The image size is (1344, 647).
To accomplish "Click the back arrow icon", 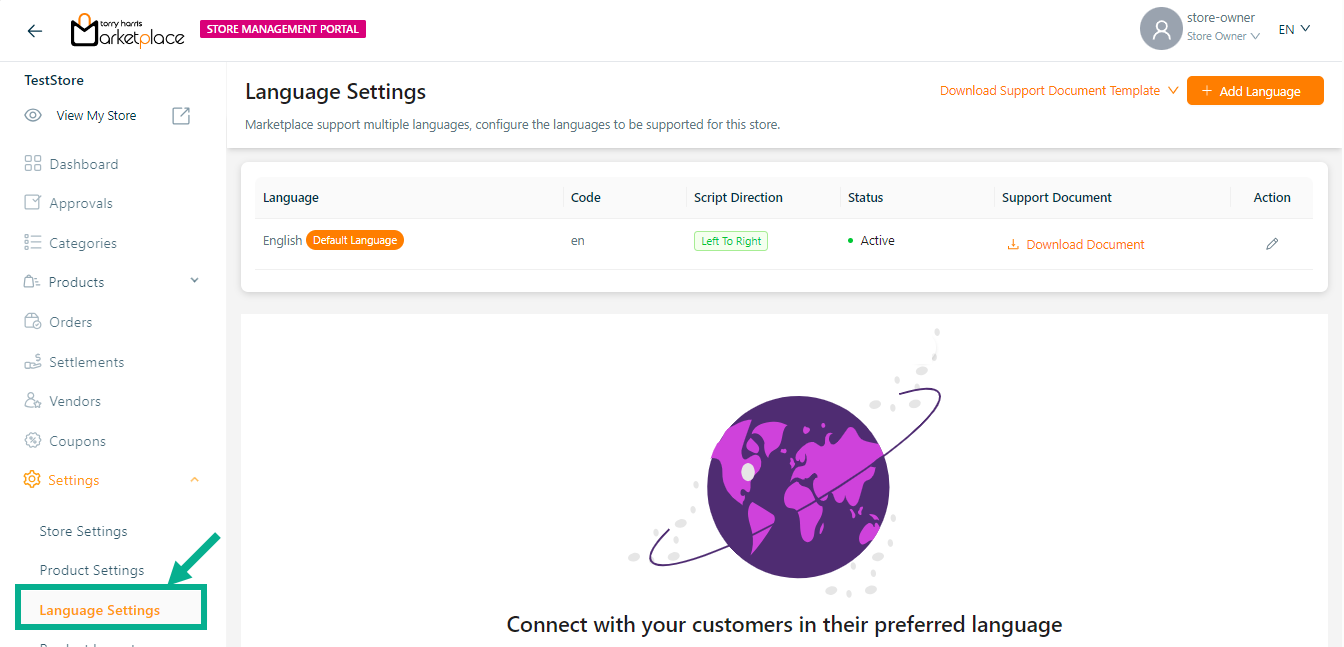I will [35, 30].
